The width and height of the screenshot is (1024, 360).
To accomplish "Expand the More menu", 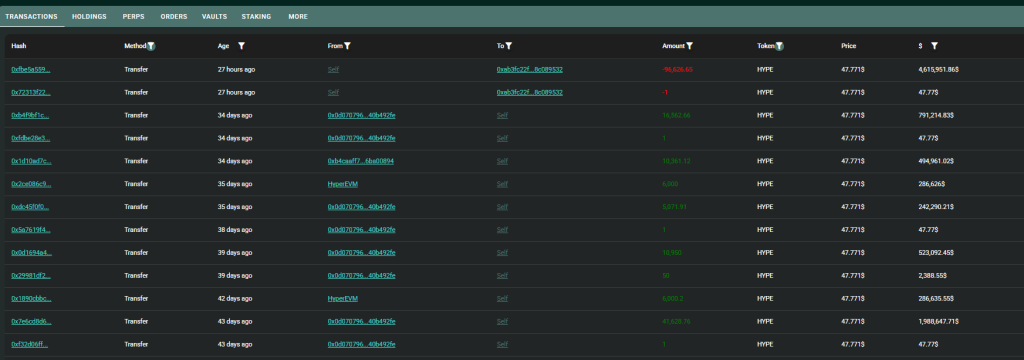I will coord(298,16).
